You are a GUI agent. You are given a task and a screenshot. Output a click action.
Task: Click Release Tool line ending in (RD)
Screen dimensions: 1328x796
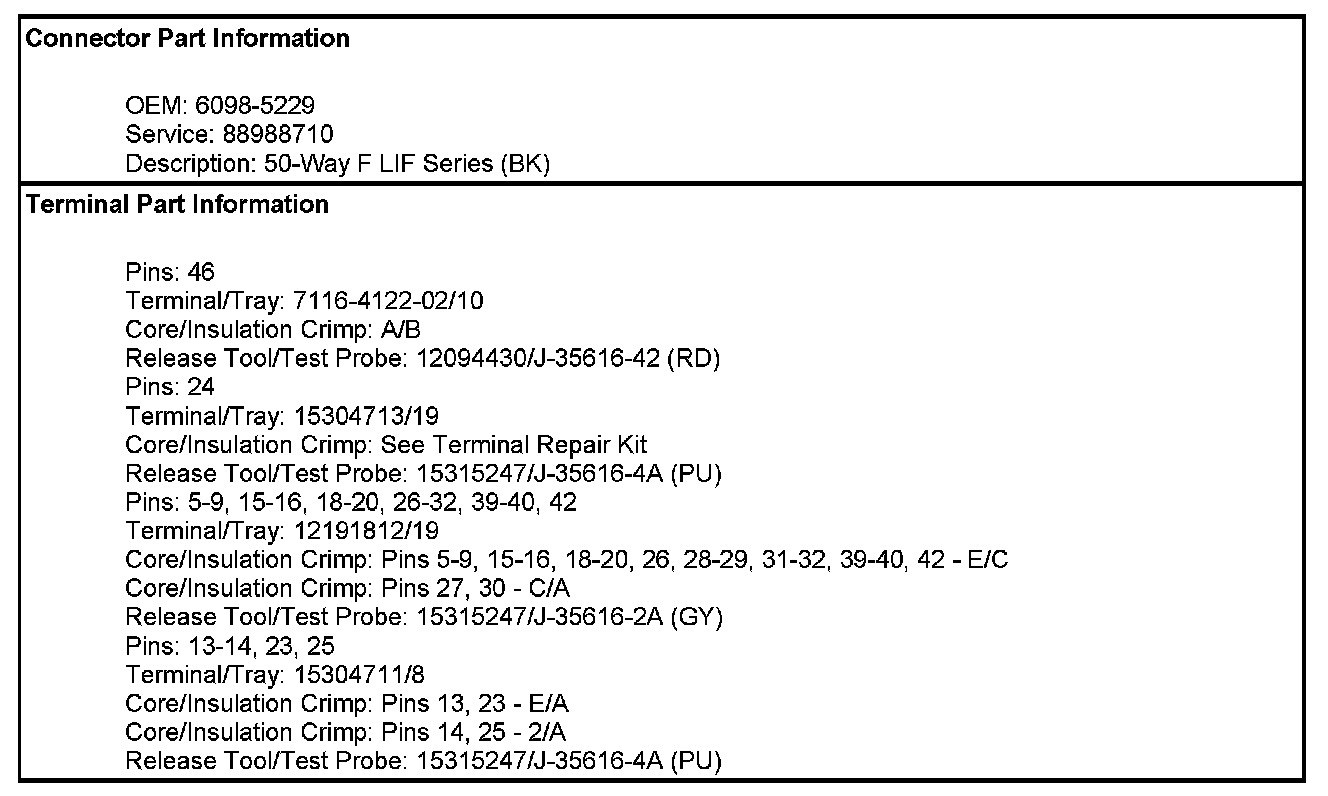[422, 358]
